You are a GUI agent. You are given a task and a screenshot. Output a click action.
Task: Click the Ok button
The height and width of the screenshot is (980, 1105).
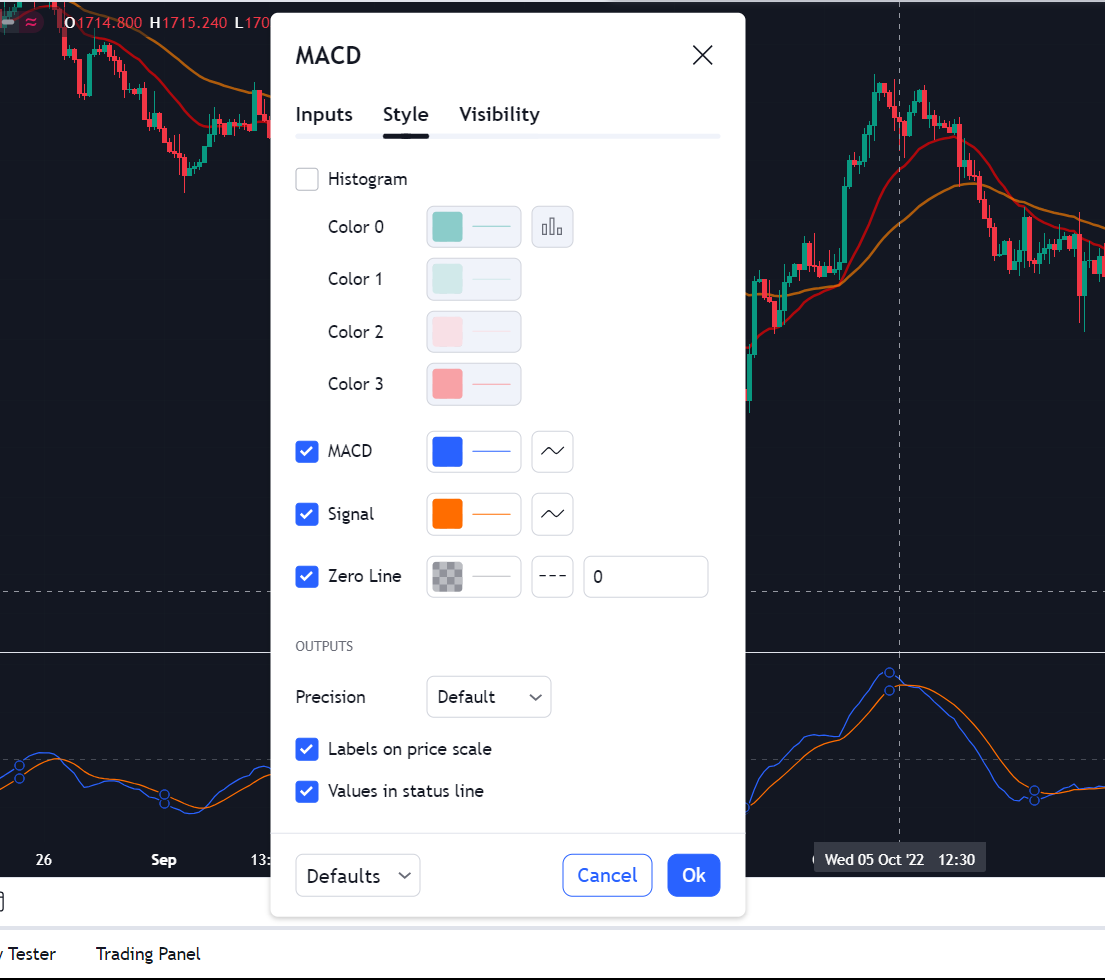(x=693, y=875)
